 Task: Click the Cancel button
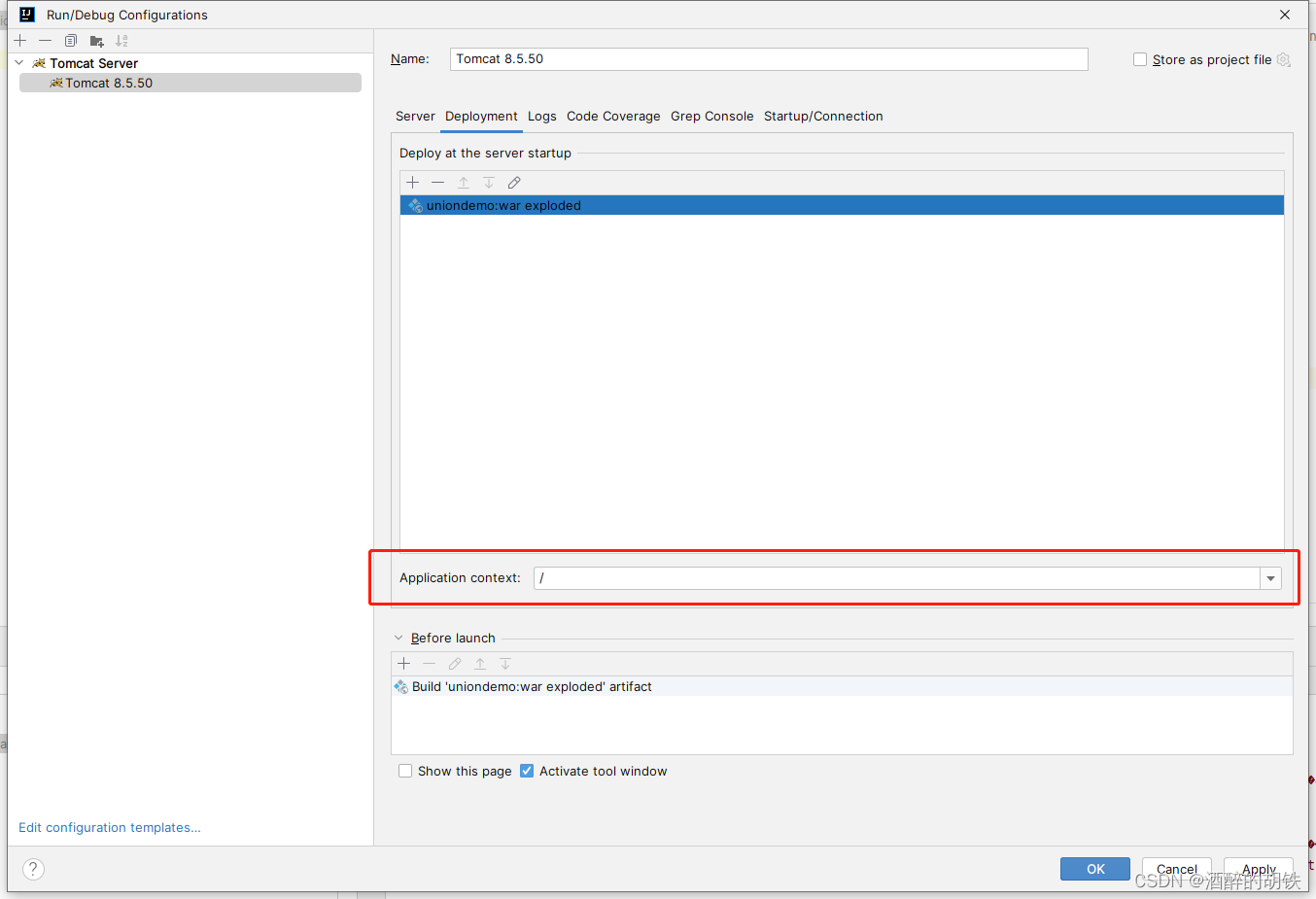pyautogui.click(x=1177, y=869)
